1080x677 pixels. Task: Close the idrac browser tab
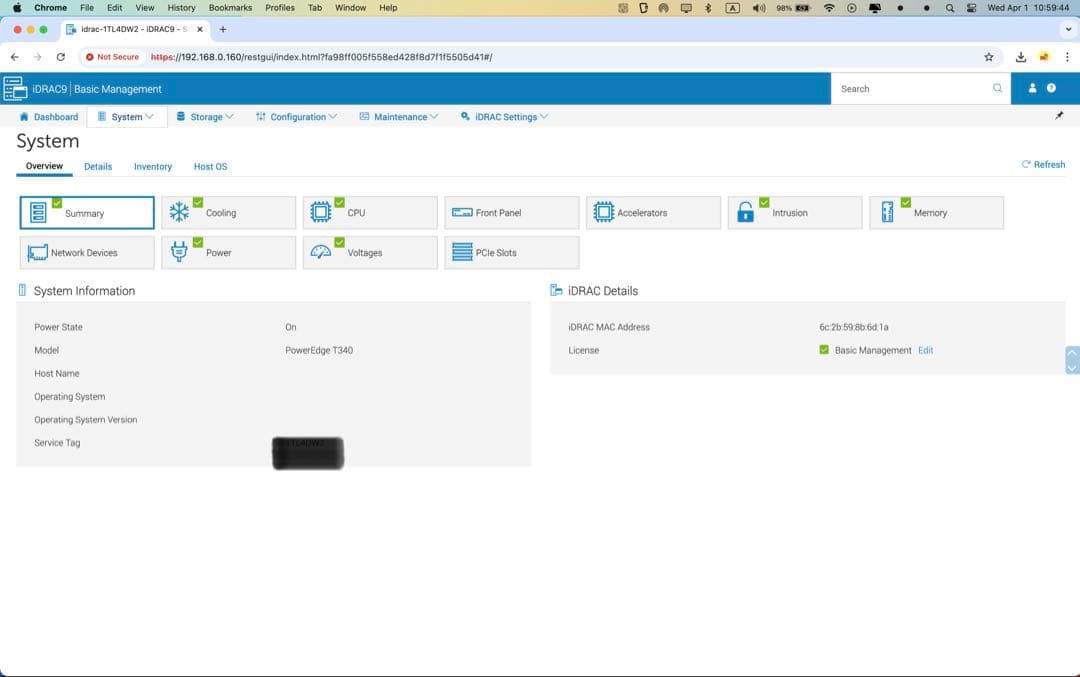click(200, 30)
